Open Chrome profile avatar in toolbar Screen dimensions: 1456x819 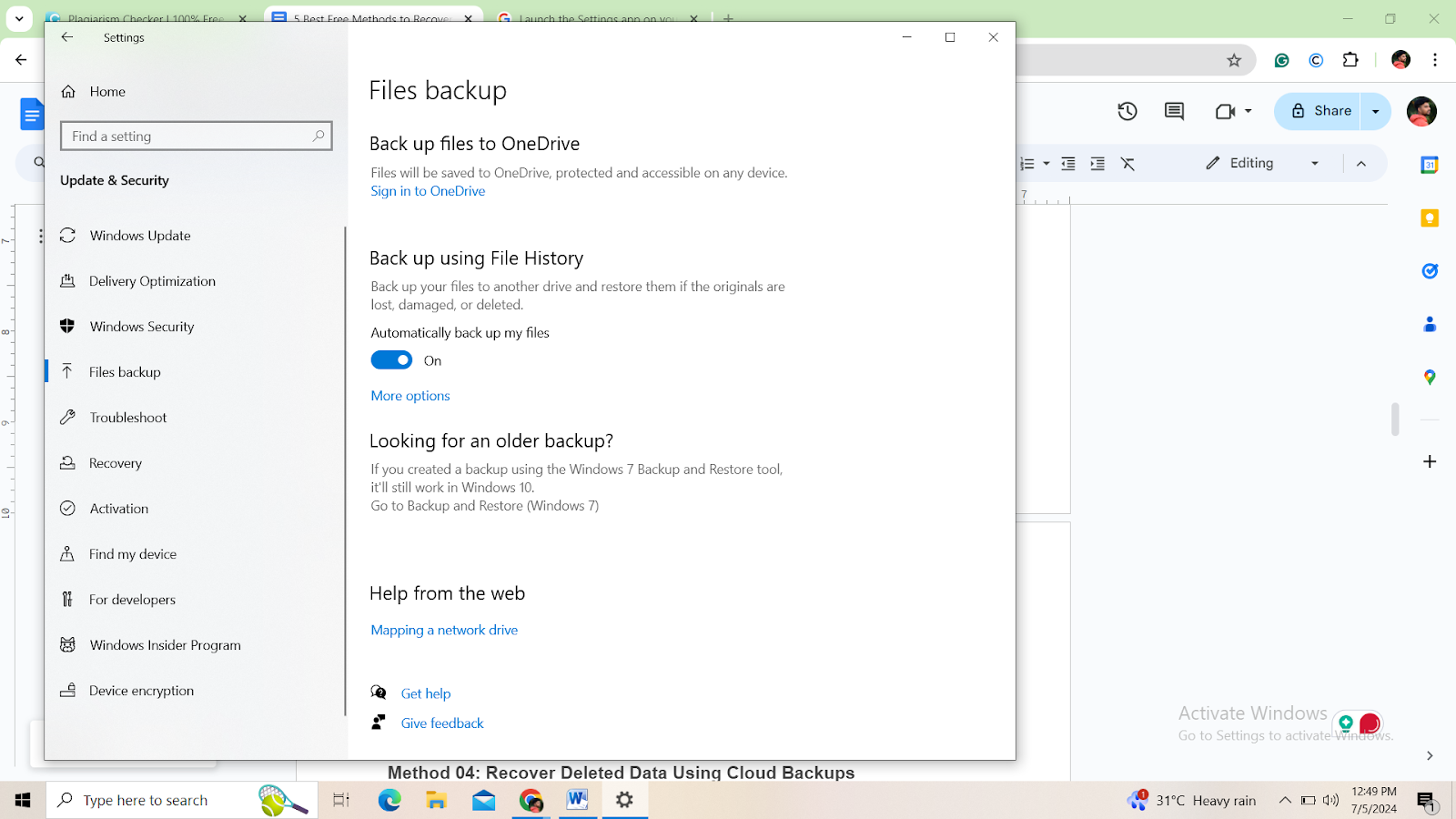coord(1400,60)
